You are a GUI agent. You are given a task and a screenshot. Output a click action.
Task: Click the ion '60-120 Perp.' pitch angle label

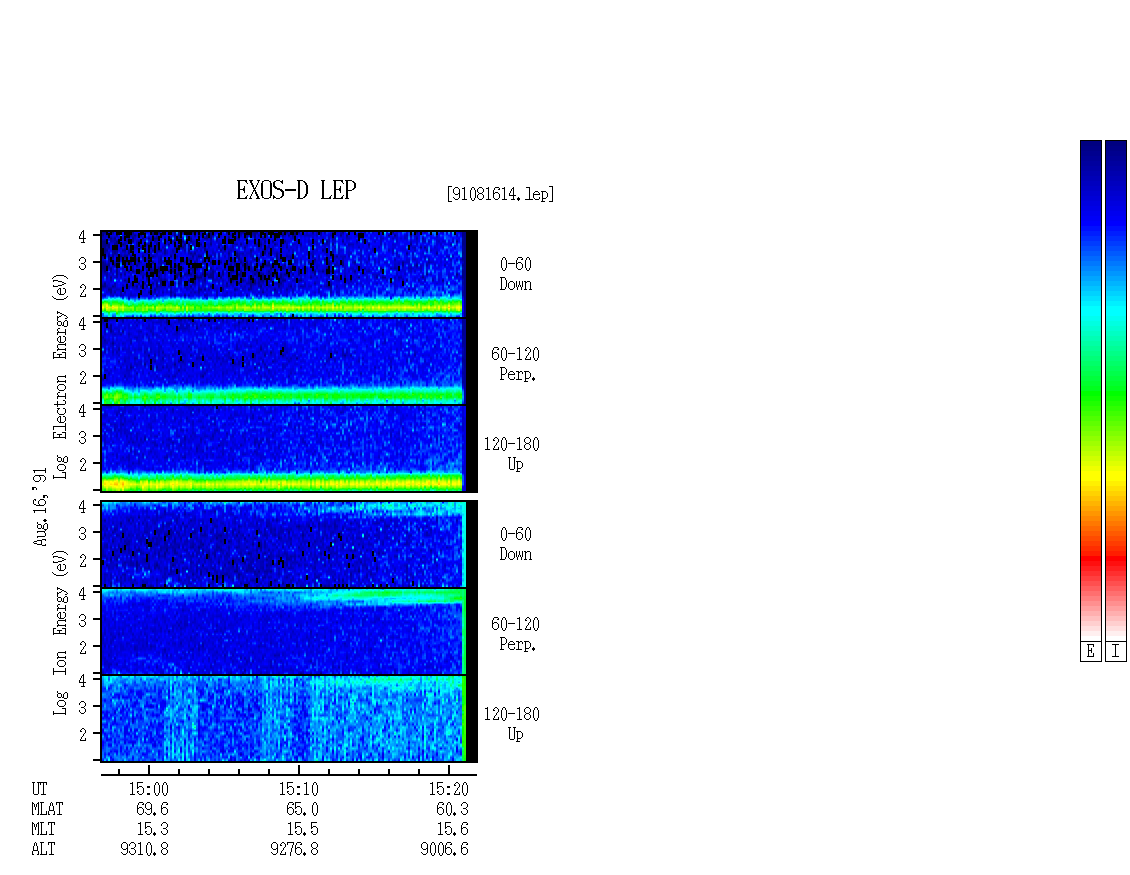tap(515, 634)
